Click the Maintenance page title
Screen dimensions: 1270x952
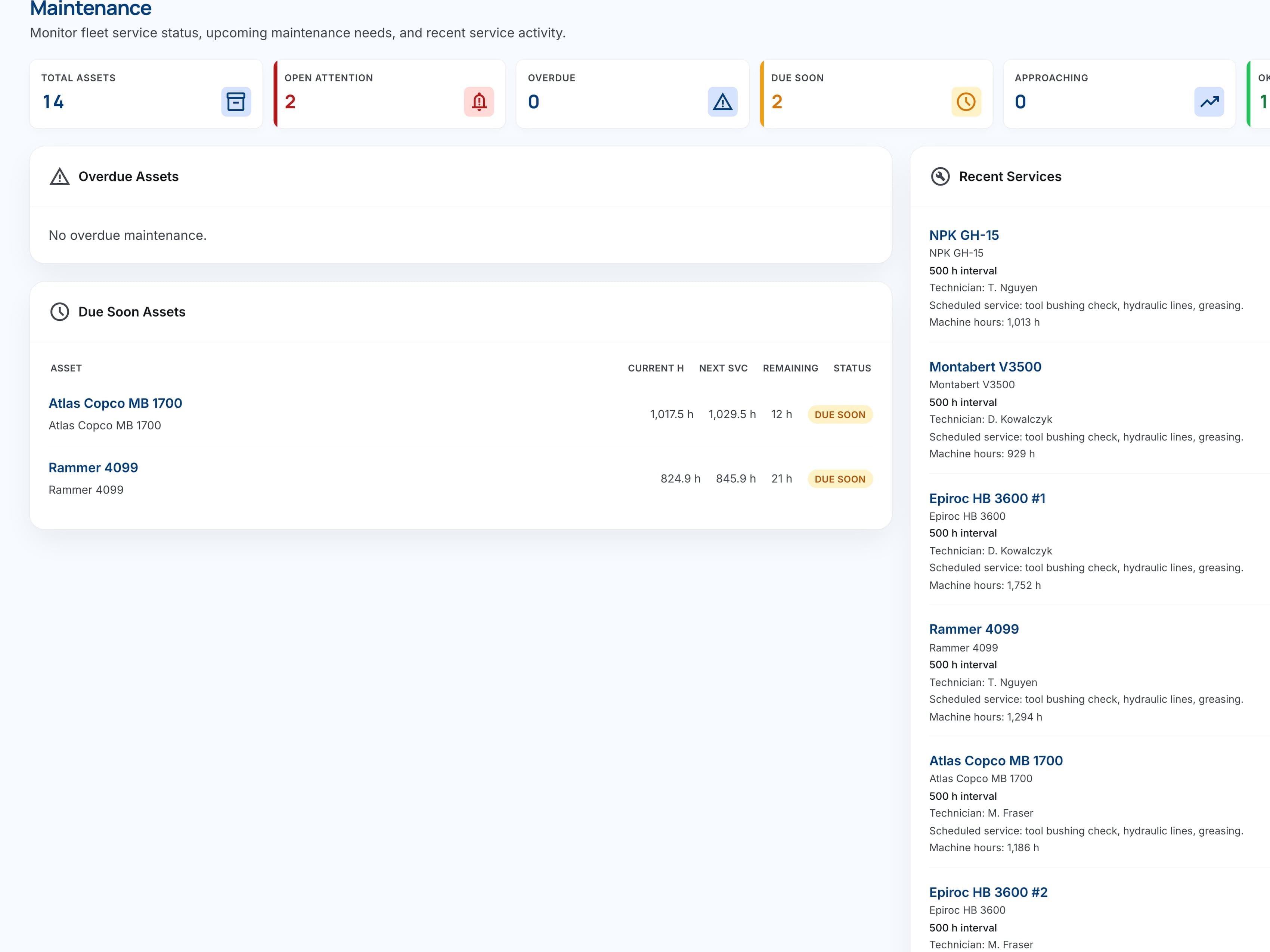coord(91,9)
